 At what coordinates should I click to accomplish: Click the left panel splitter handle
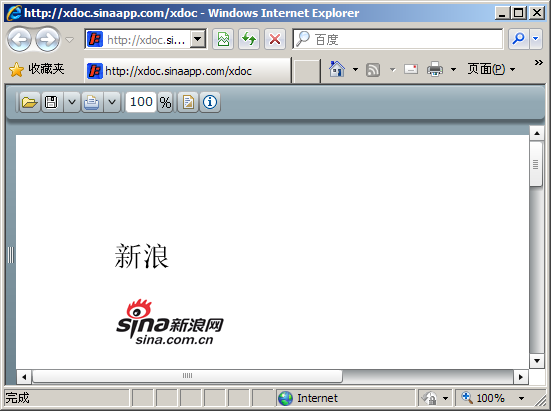11,255
